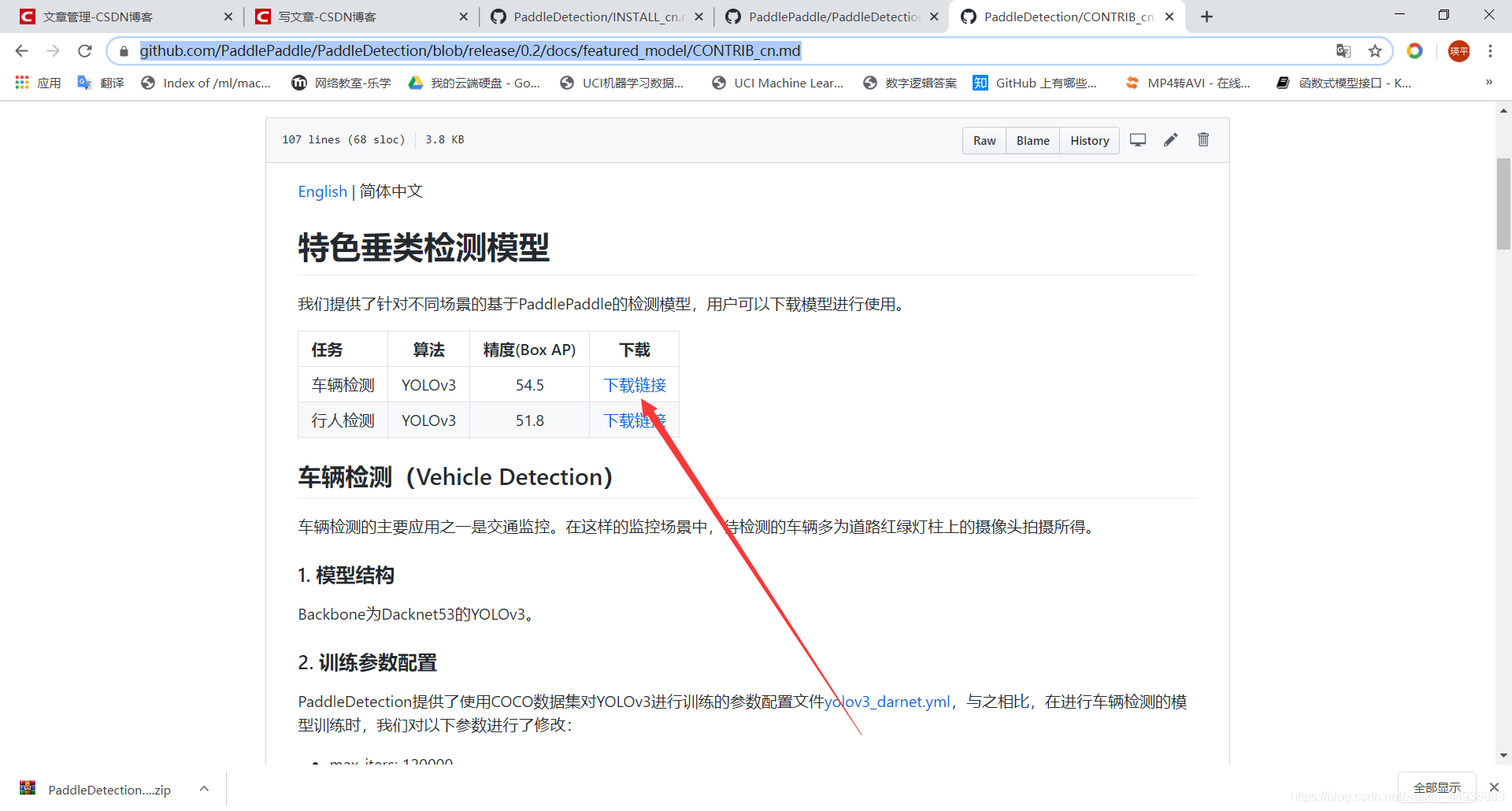Viewport: 1512px width, 811px height.
Task: Edit this file with the pencil icon
Action: coord(1171,140)
